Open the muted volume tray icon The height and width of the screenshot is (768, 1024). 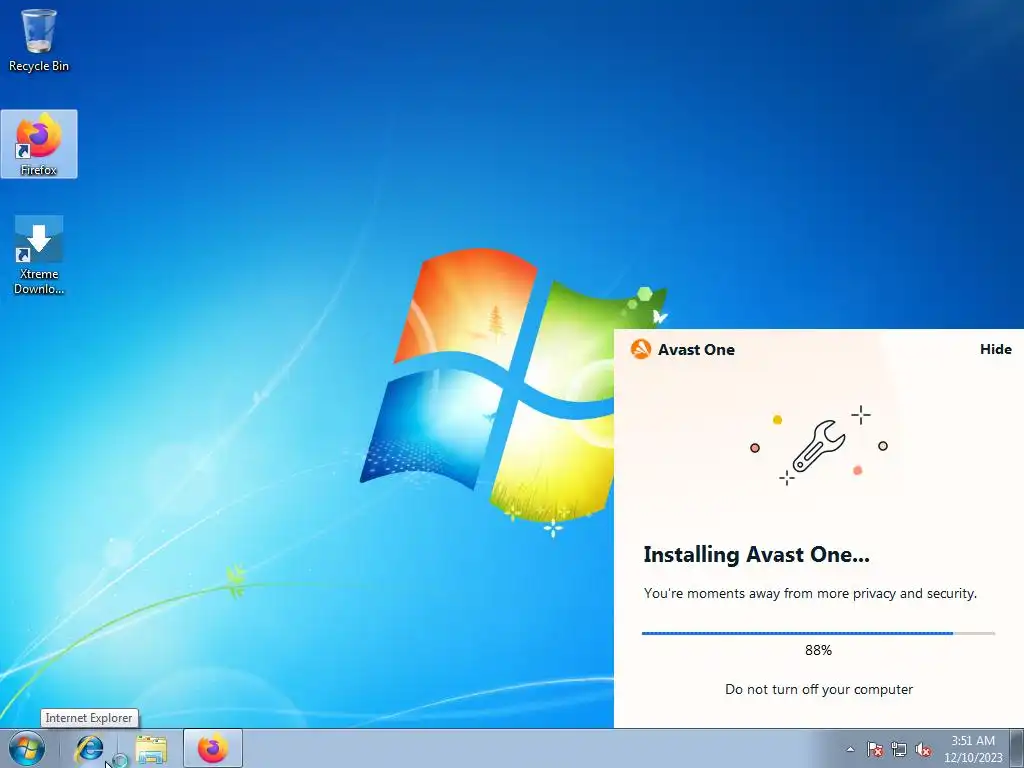click(x=923, y=749)
